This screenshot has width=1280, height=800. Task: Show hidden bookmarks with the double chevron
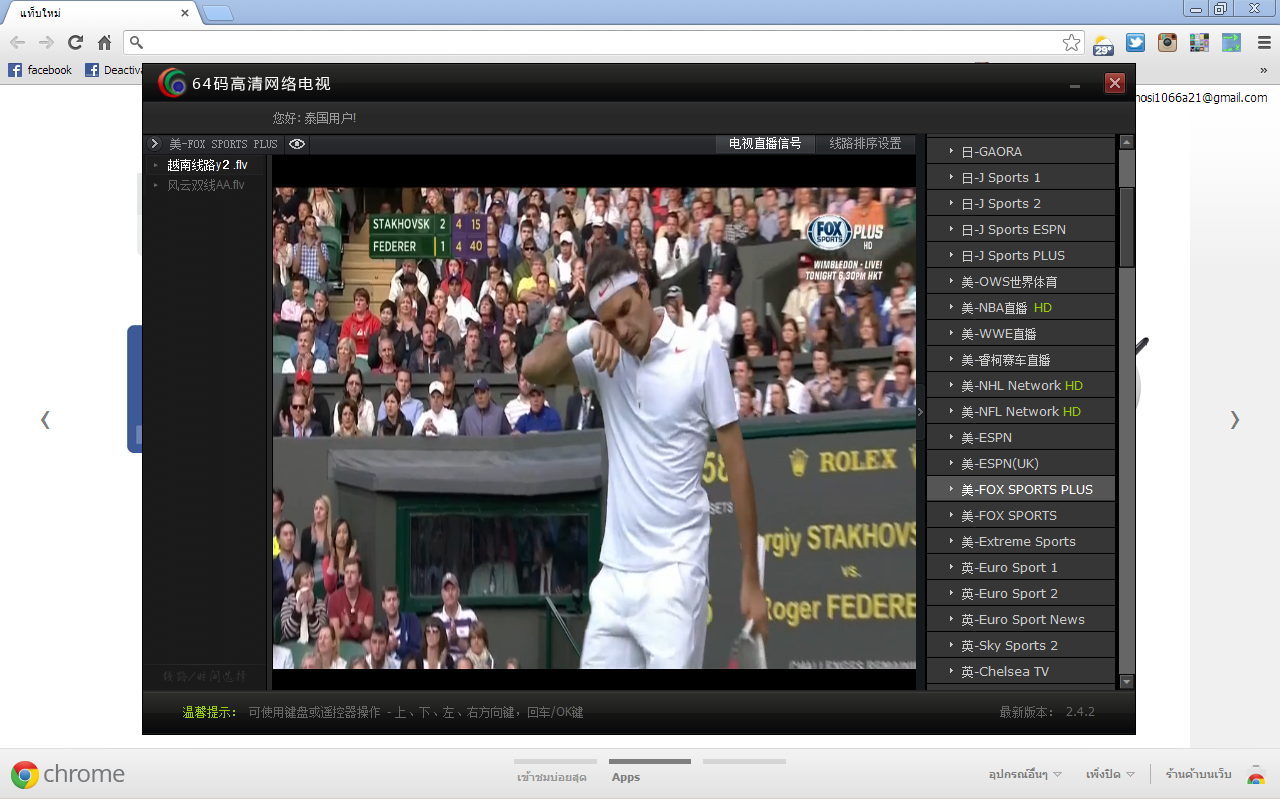click(1263, 70)
